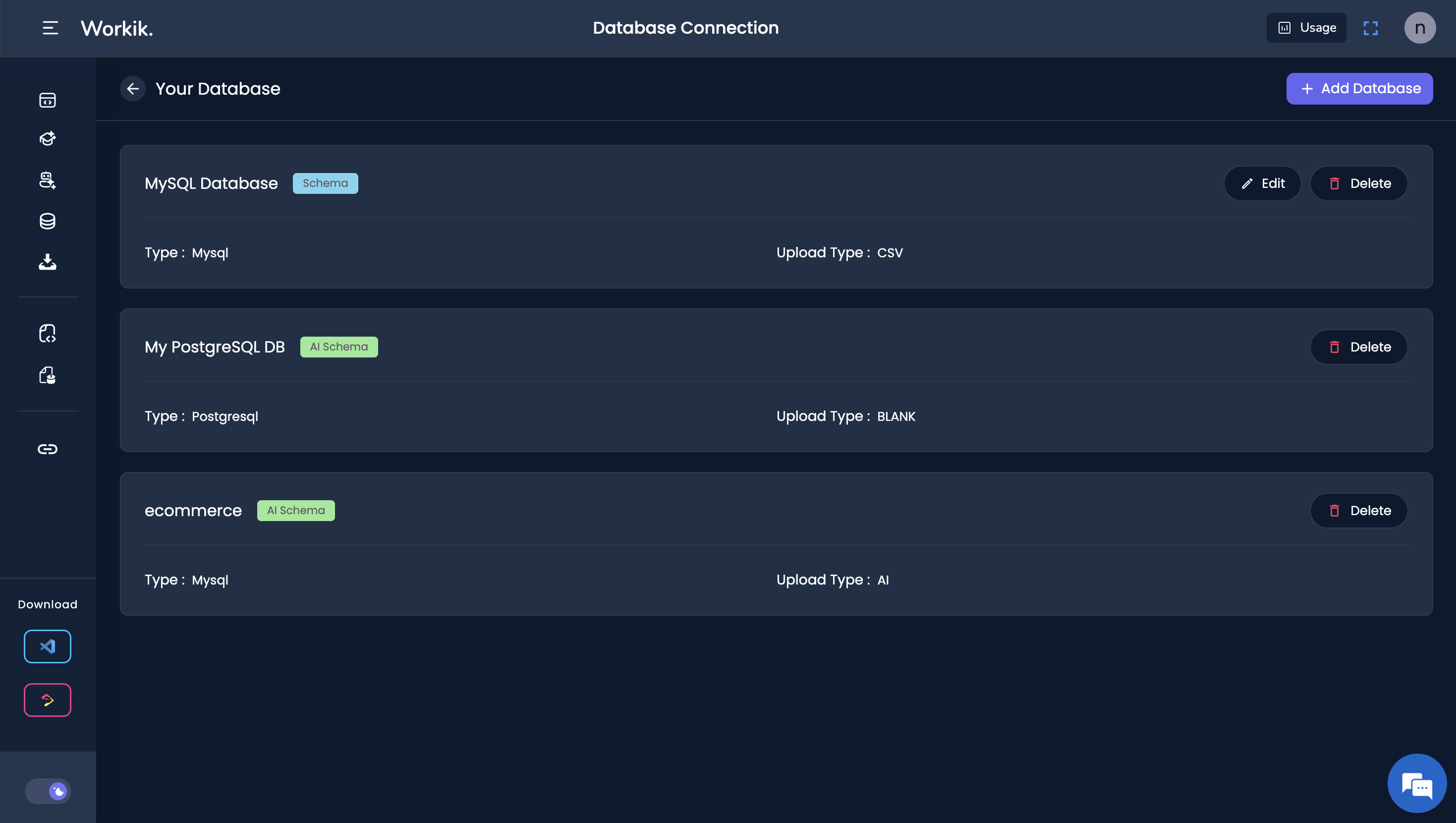Image resolution: width=1456 pixels, height=823 pixels.
Task: Delete My PostgreSQL DB entry
Action: coord(1359,347)
